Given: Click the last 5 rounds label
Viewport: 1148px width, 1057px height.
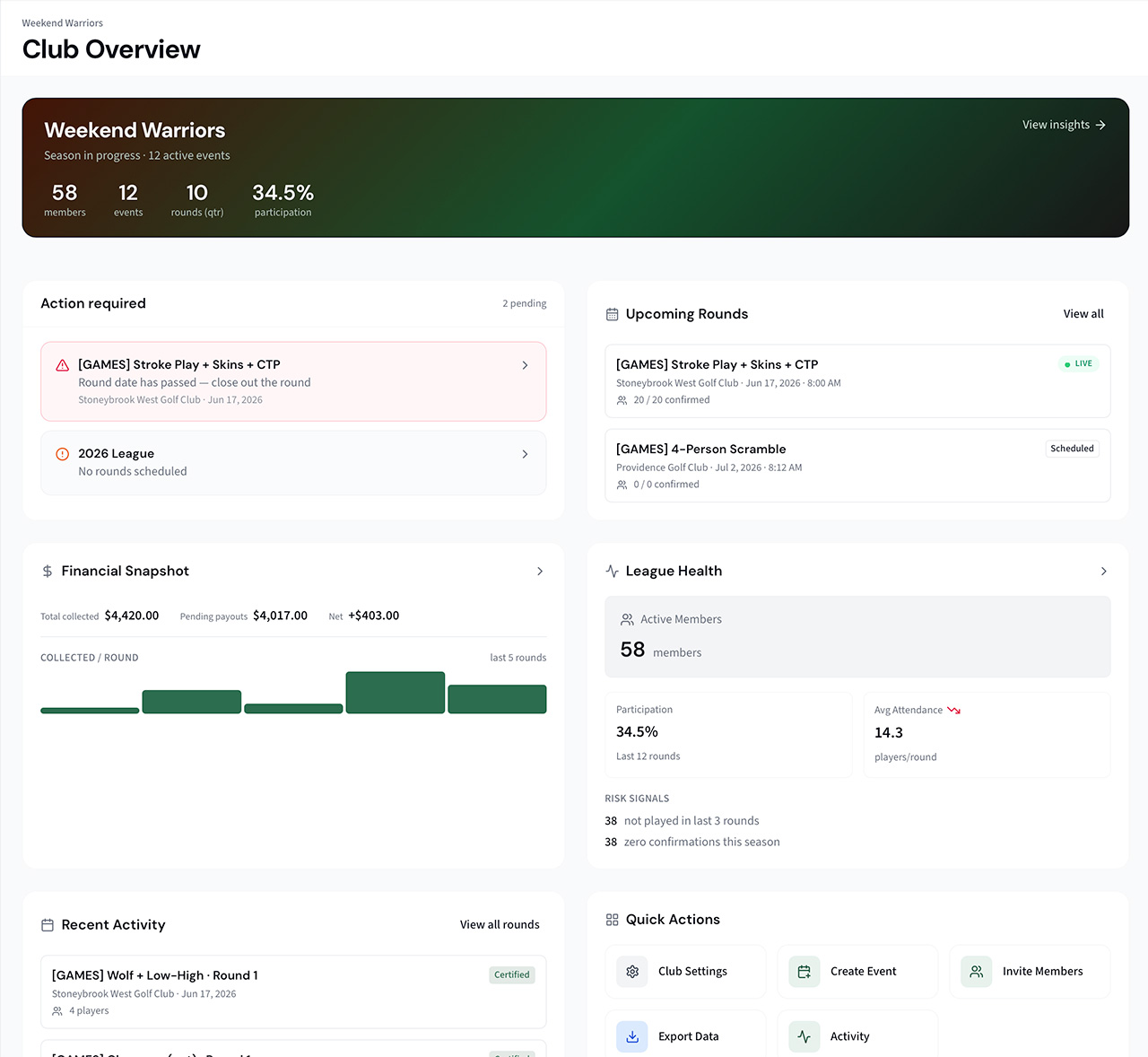Looking at the screenshot, I should pyautogui.click(x=518, y=658).
